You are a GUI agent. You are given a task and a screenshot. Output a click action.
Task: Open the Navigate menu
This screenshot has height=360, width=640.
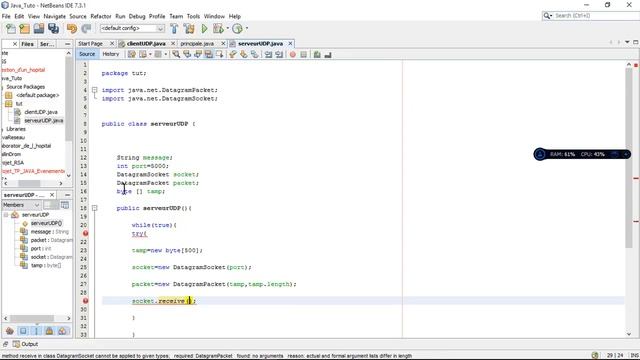click(x=55, y=16)
